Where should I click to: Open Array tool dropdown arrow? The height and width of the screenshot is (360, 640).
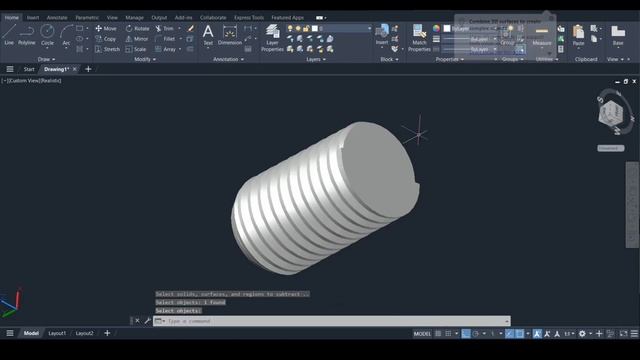tap(180, 49)
